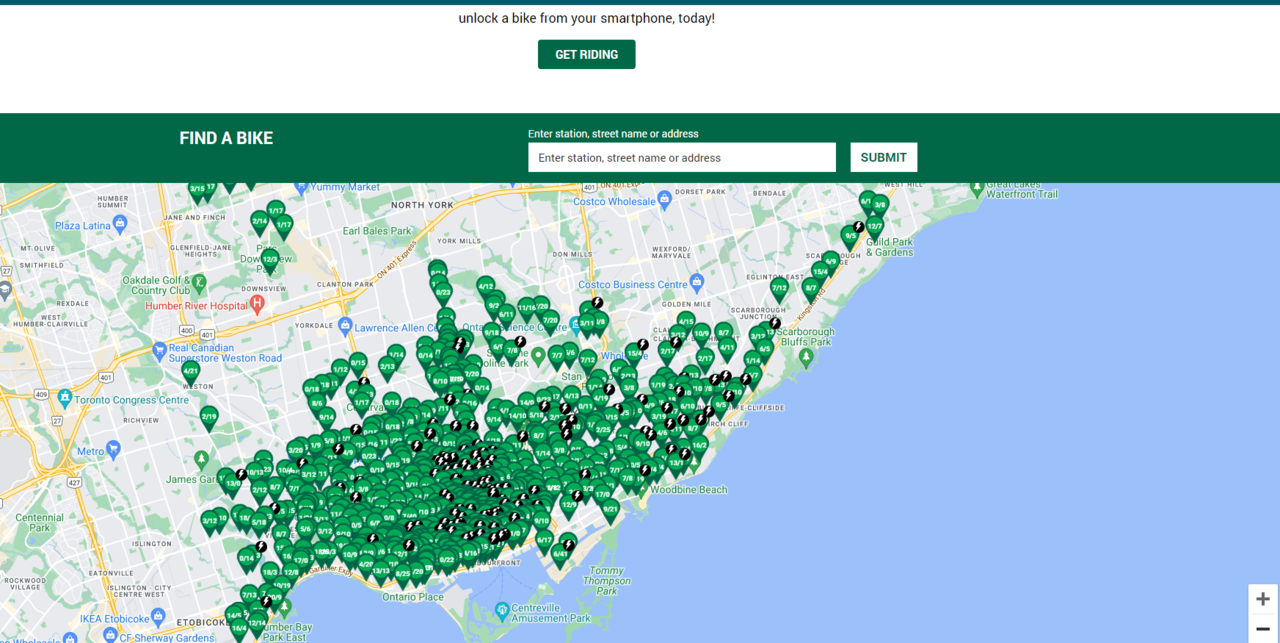Focus the station or address search field

681,157
